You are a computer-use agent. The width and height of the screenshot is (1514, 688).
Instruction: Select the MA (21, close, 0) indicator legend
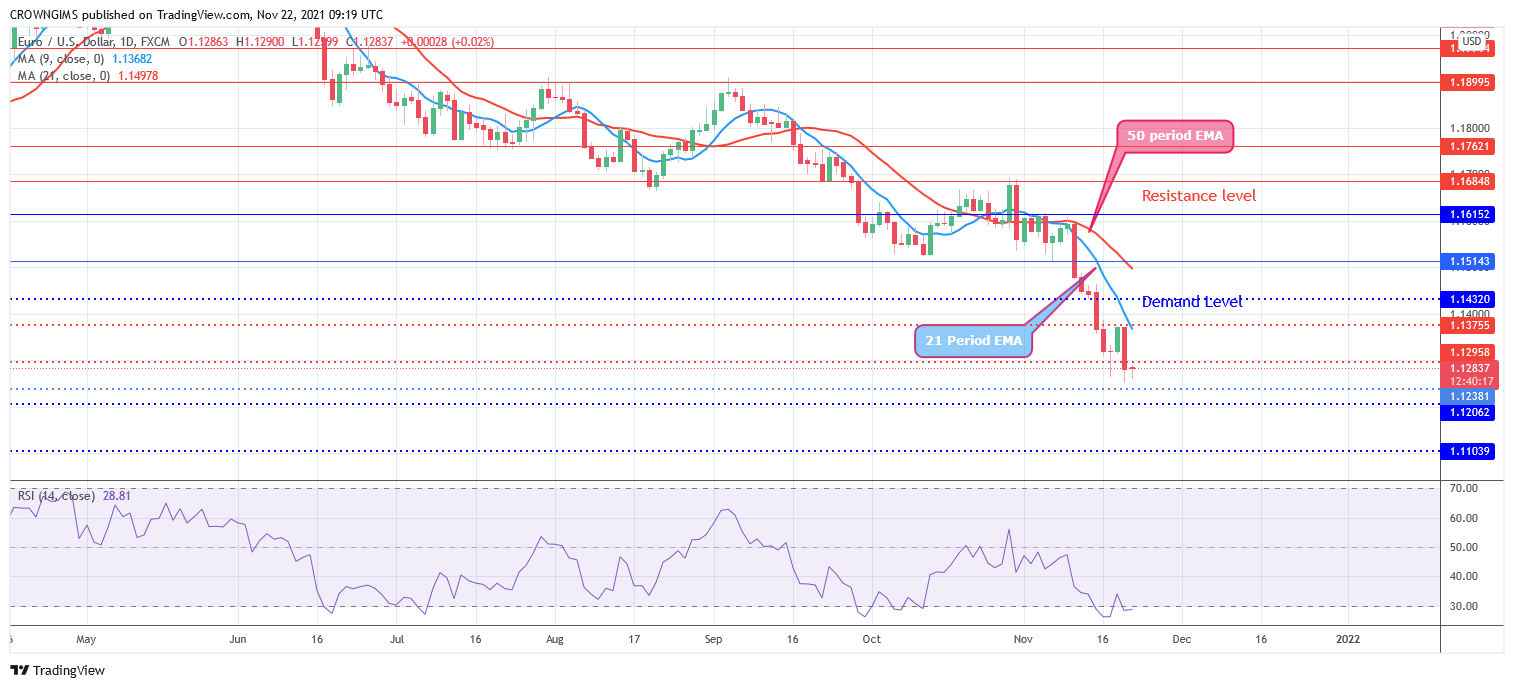click(x=65, y=76)
